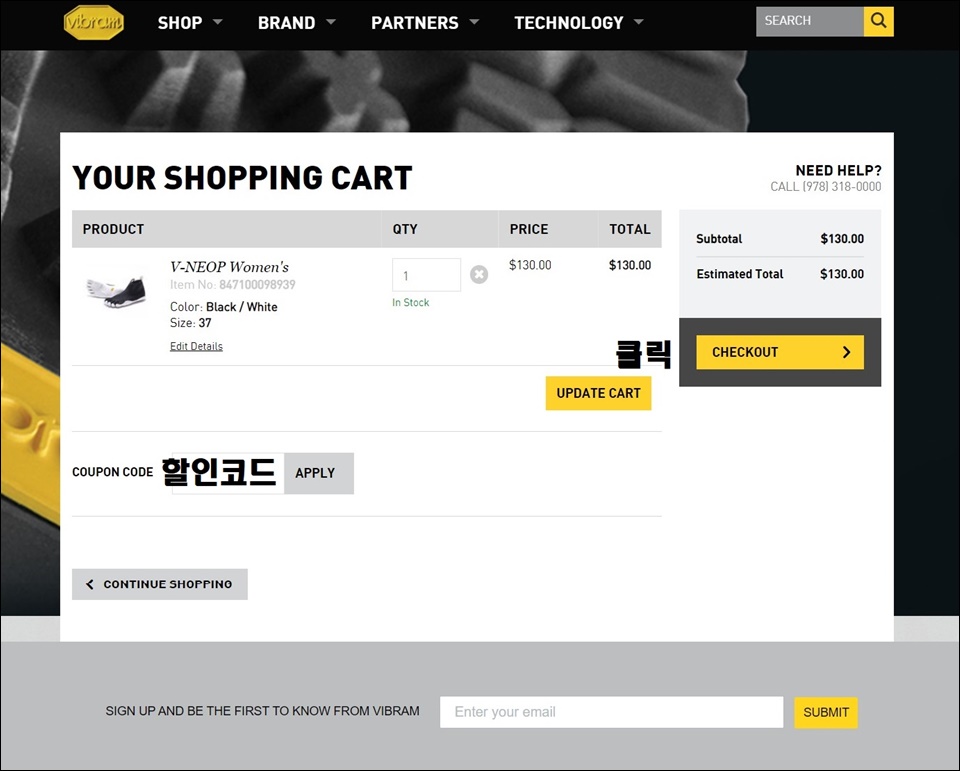This screenshot has width=960, height=771.
Task: Open the V-NEOP Women's product link
Action: pos(229,267)
